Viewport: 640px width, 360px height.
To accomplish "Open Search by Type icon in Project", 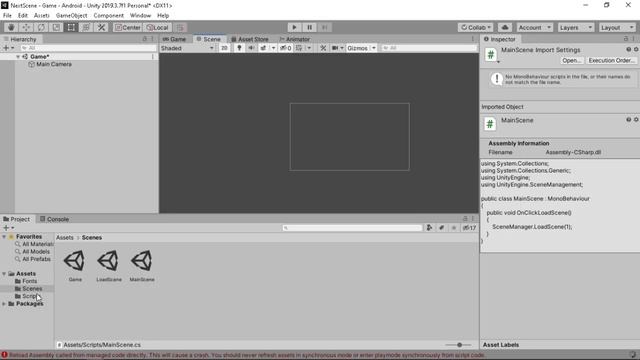I will click(429, 228).
